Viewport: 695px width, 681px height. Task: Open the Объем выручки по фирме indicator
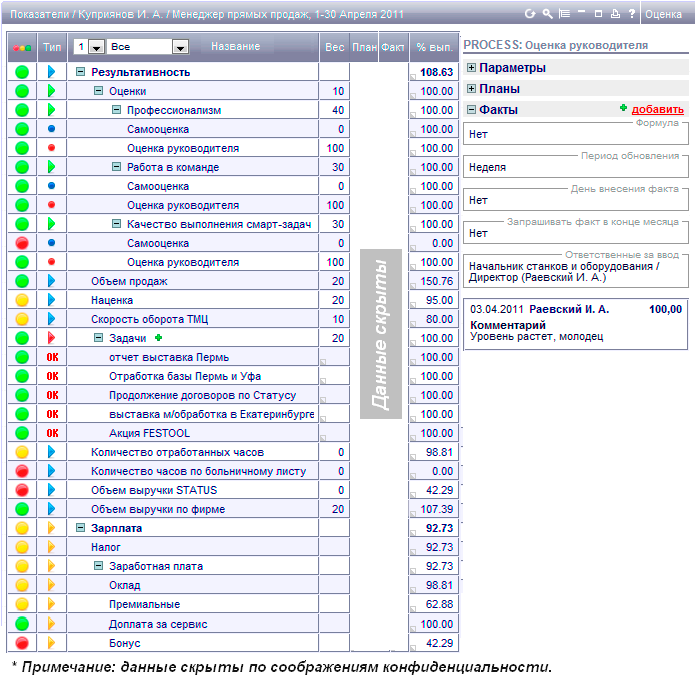pyautogui.click(x=158, y=509)
